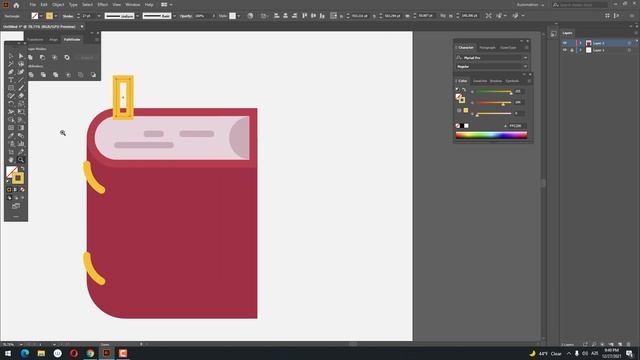Screen dimensions: 640x360
Task: Click Intersect shape mode in Pathfinder
Action: pyautogui.click(x=55, y=58)
